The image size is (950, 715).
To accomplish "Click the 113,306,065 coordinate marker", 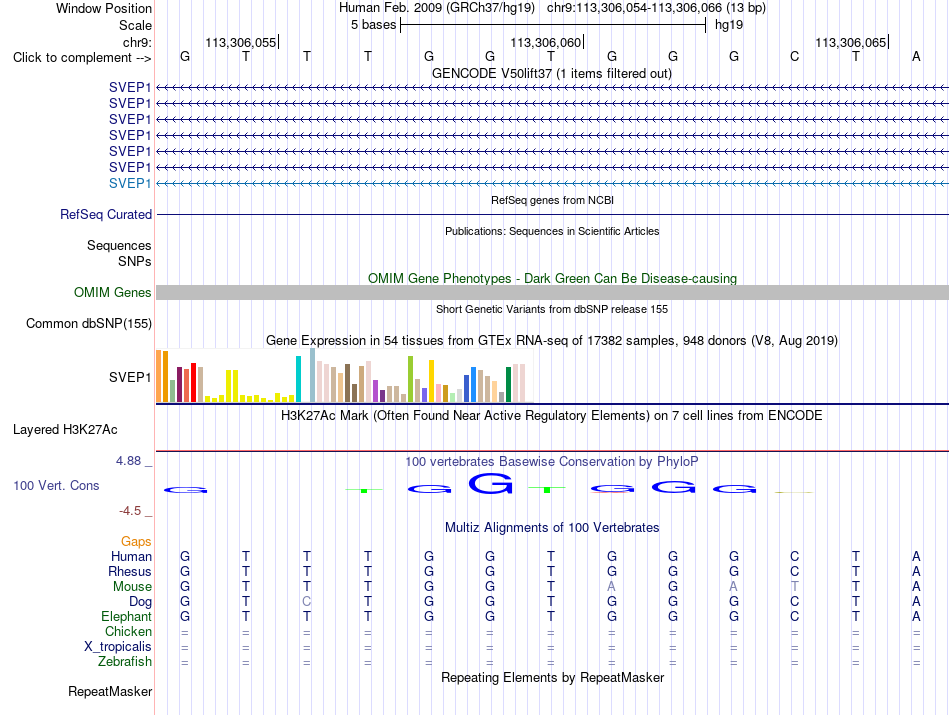I will pyautogui.click(x=851, y=42).
